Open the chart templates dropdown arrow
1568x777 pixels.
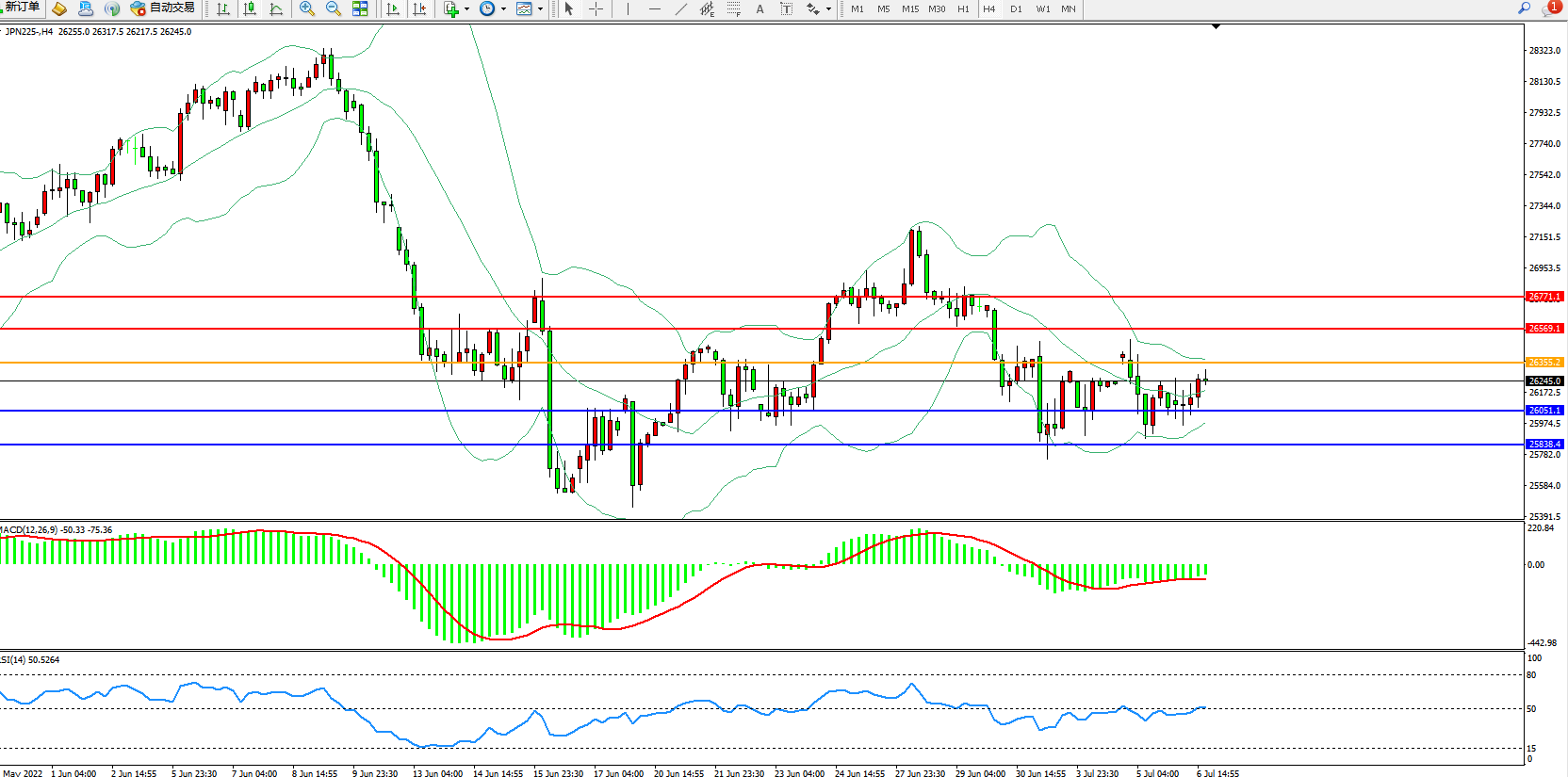pos(540,9)
